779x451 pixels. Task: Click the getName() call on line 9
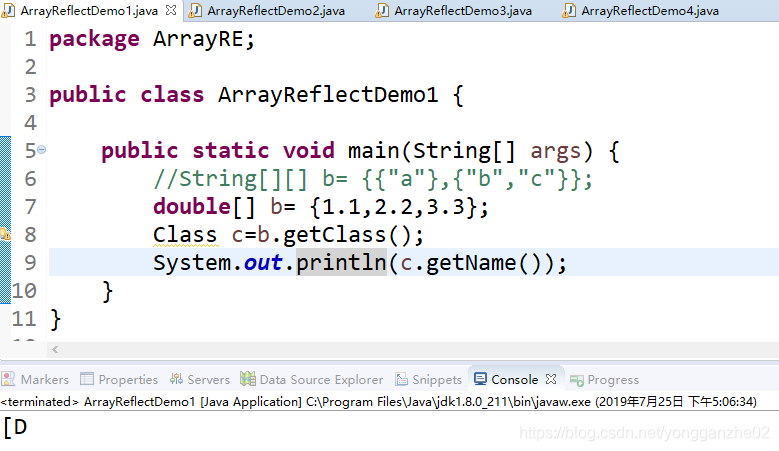coord(490,263)
